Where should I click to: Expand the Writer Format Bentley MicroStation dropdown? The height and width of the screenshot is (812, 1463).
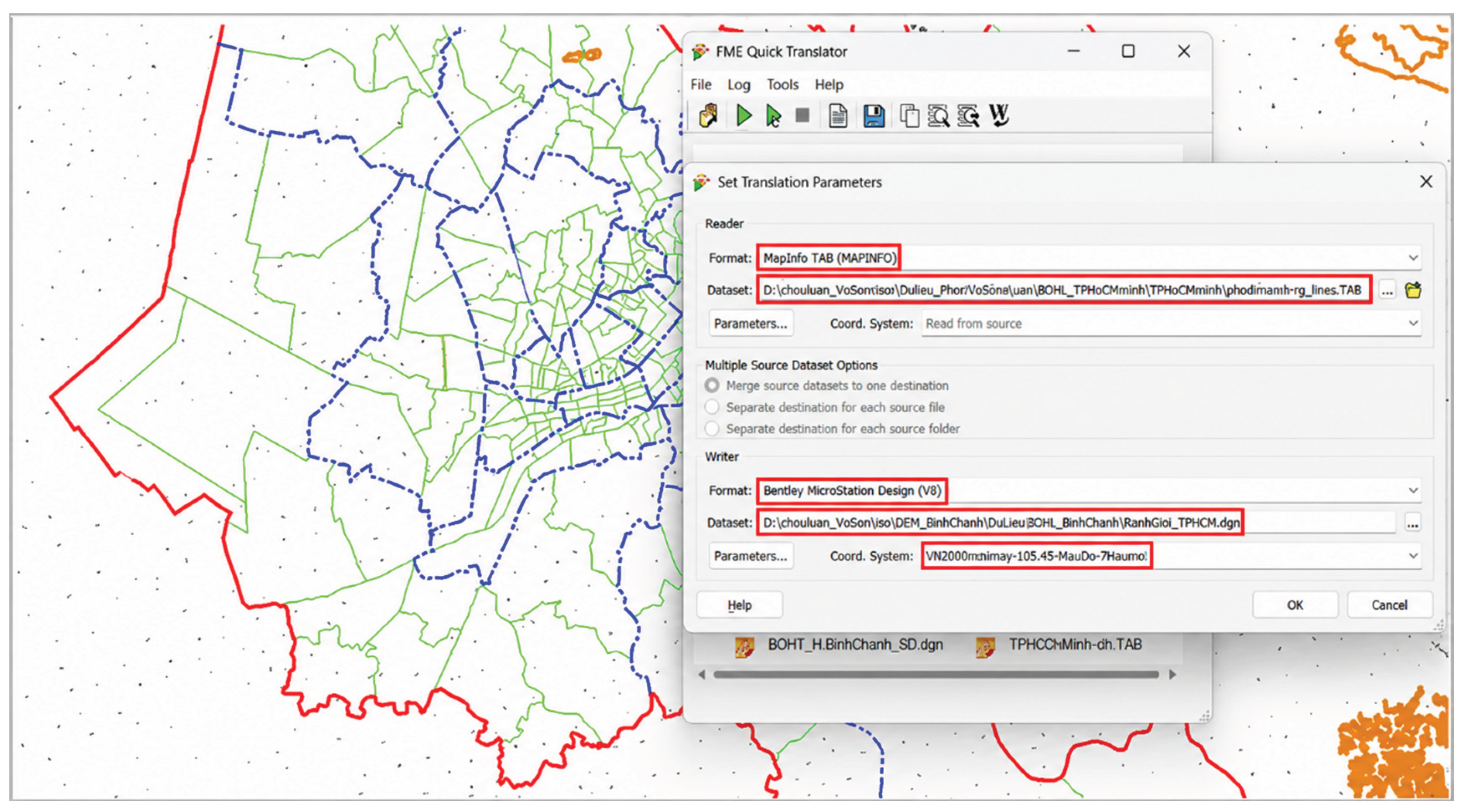click(x=1412, y=490)
